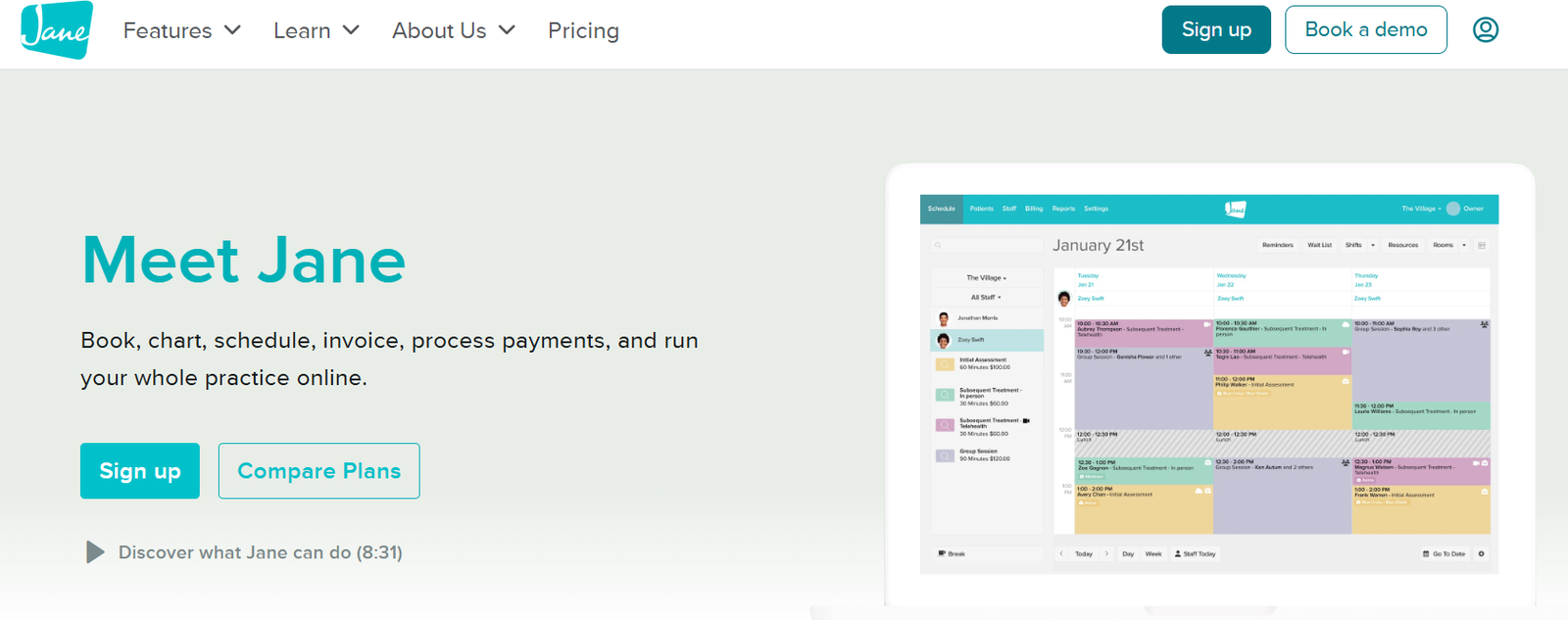Select the lavender Group Session swatch
This screenshot has height=620, width=1568.
(x=945, y=455)
